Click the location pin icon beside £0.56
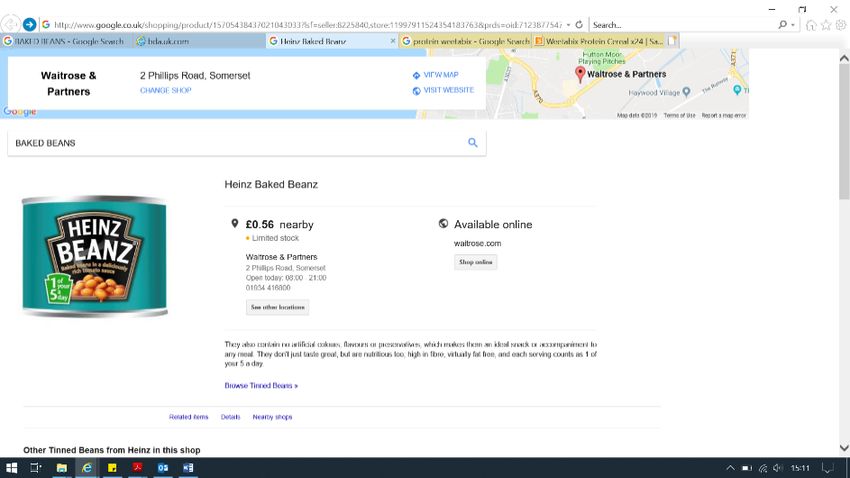850x478 pixels. (x=235, y=223)
